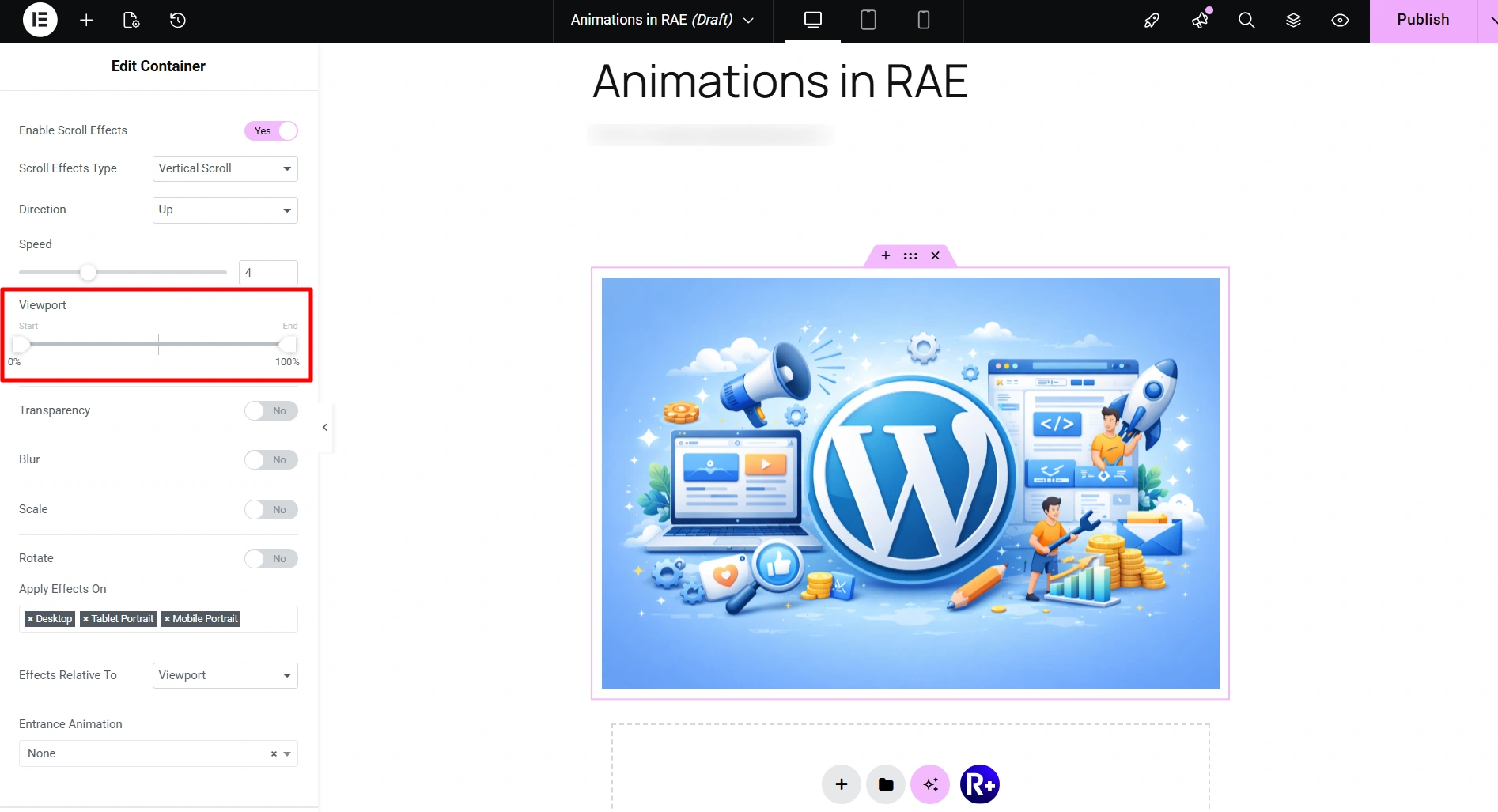Enable the Rotate toggle
The height and width of the screenshot is (812, 1498).
click(x=270, y=559)
